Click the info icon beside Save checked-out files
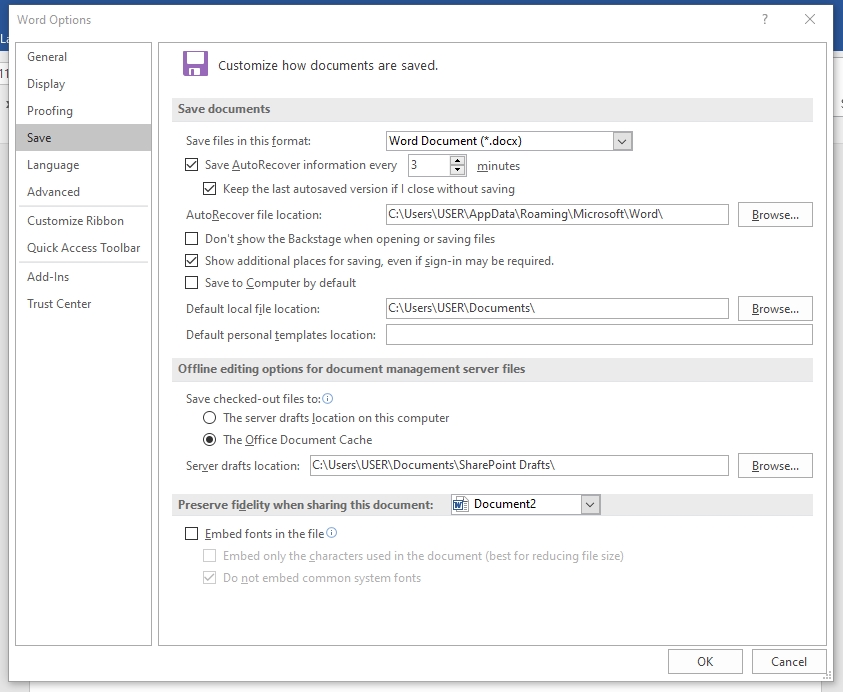The width and height of the screenshot is (843, 692). pos(328,398)
